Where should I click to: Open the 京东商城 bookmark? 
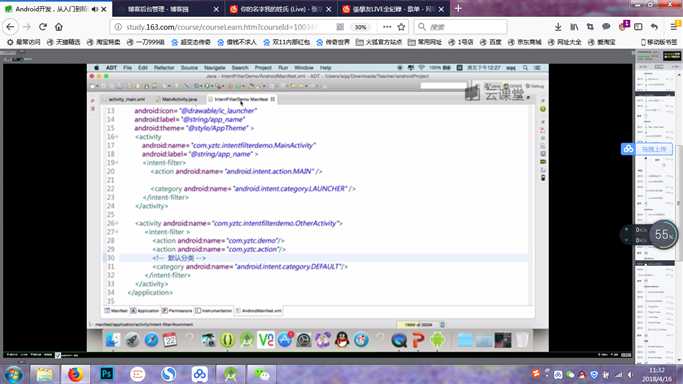coord(524,42)
